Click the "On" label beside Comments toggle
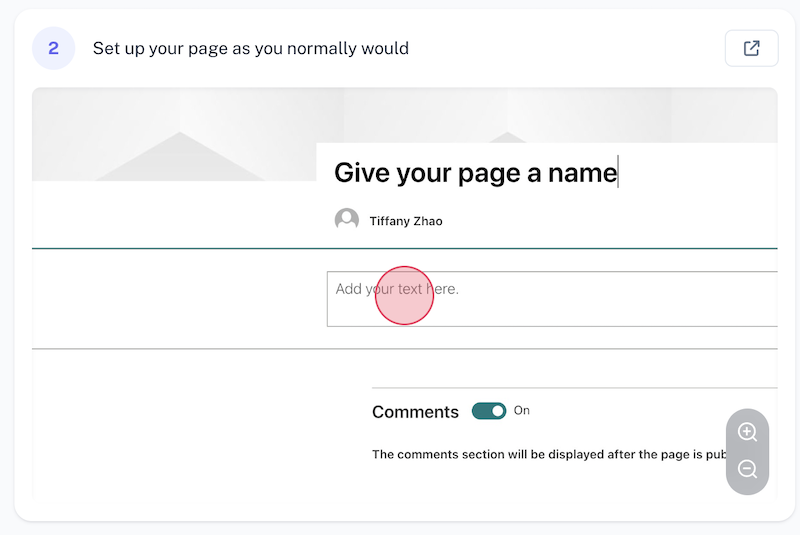This screenshot has height=535, width=800. [x=522, y=411]
